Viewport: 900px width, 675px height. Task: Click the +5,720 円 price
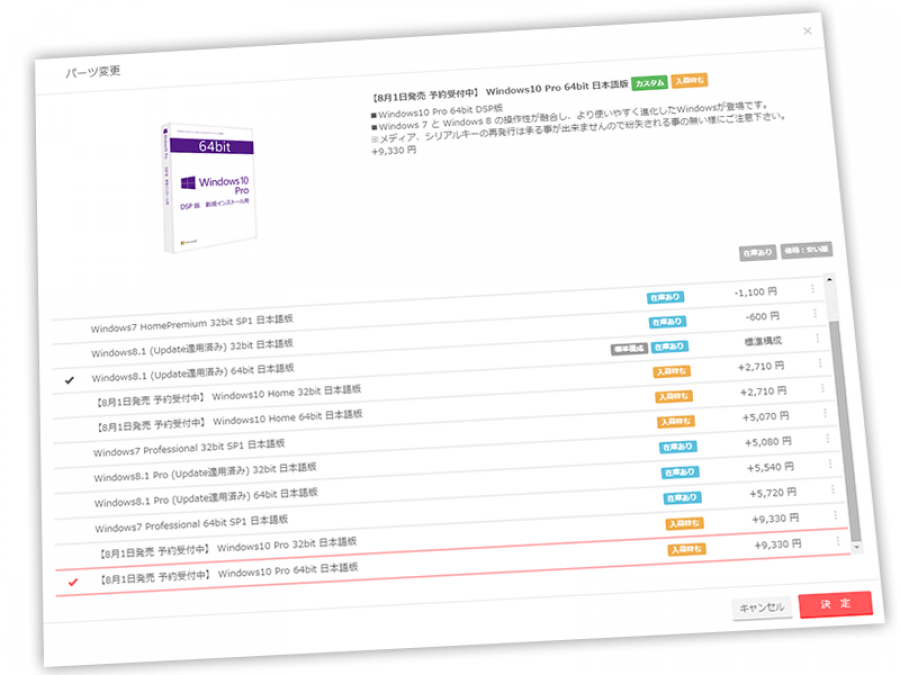[x=773, y=493]
